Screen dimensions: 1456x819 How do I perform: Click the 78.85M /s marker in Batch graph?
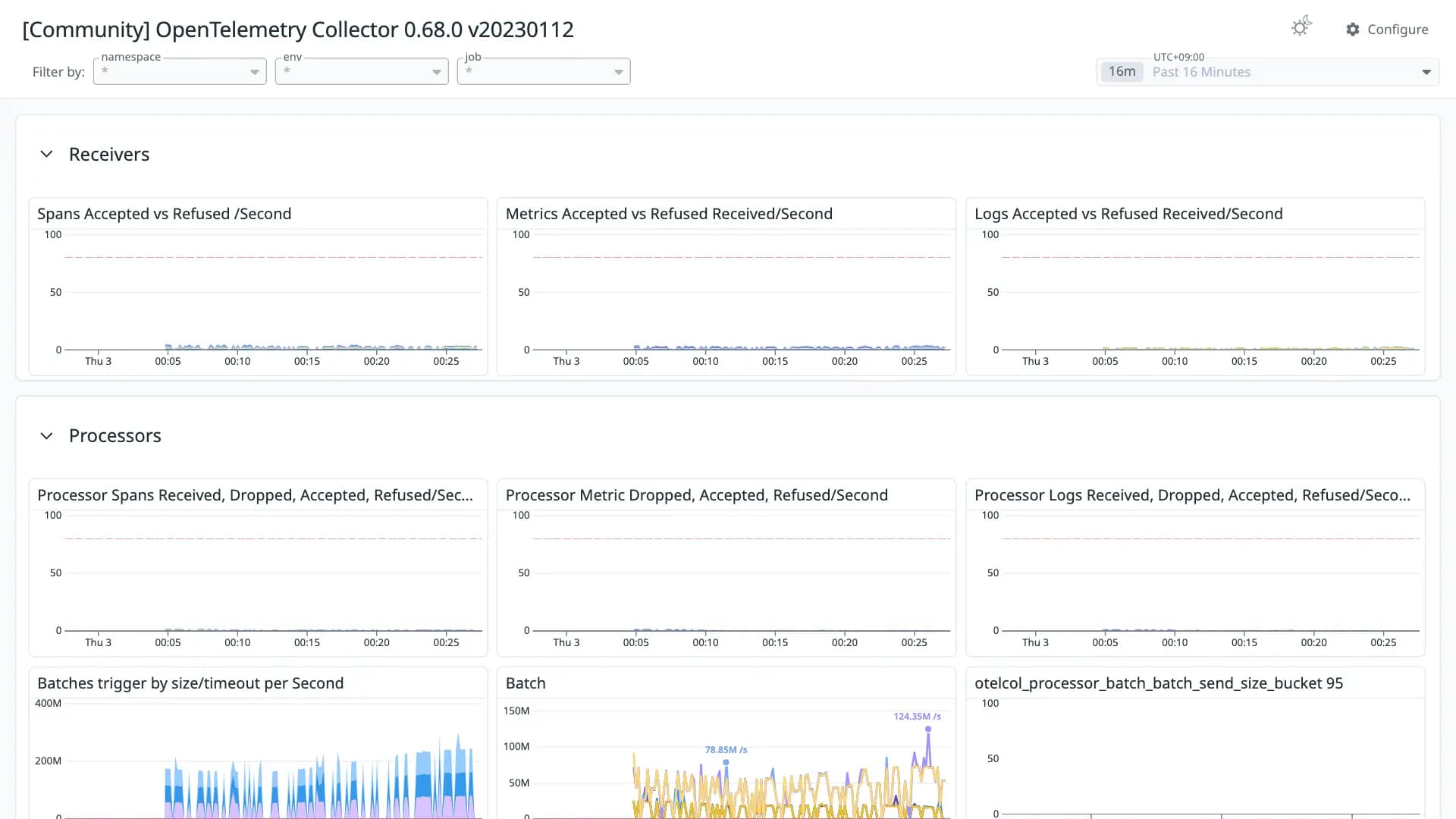[x=726, y=762]
